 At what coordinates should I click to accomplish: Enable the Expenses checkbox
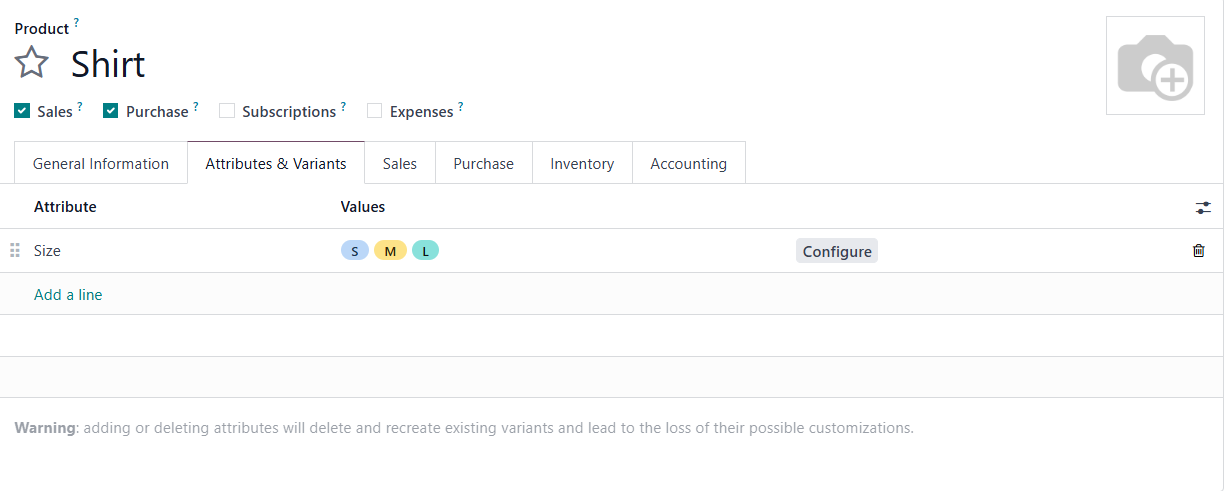pyautogui.click(x=374, y=111)
